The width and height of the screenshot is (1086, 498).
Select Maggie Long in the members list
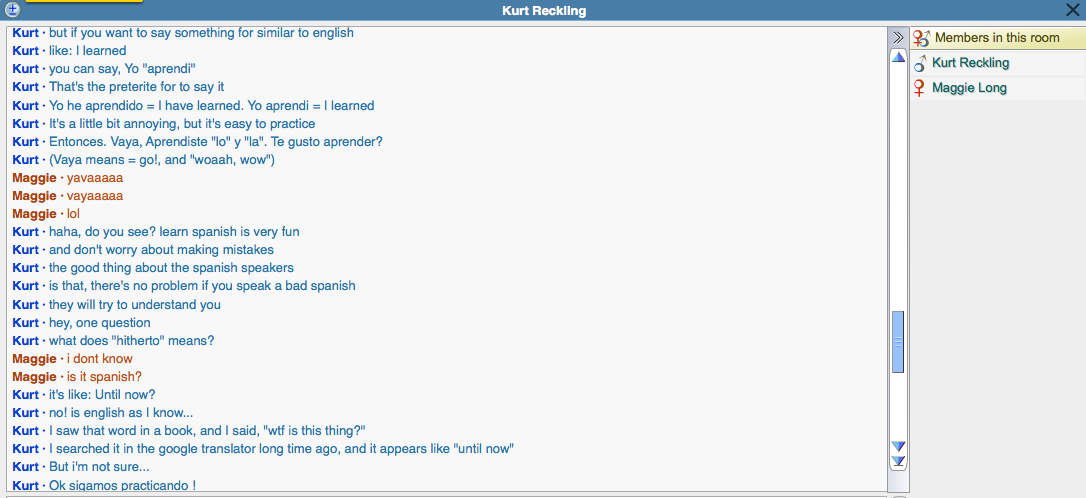pos(969,88)
